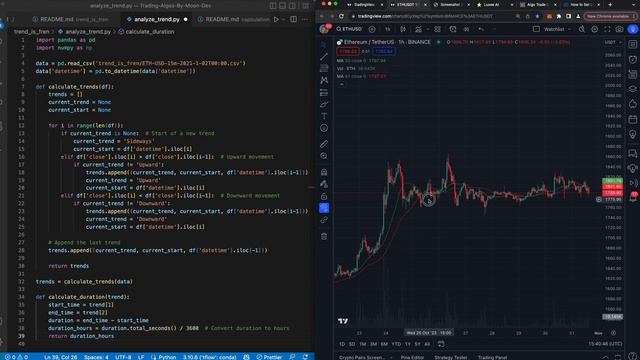The height and width of the screenshot is (360, 640).
Task: Switch to README.md trend_is_fren tab
Action: 74,19
